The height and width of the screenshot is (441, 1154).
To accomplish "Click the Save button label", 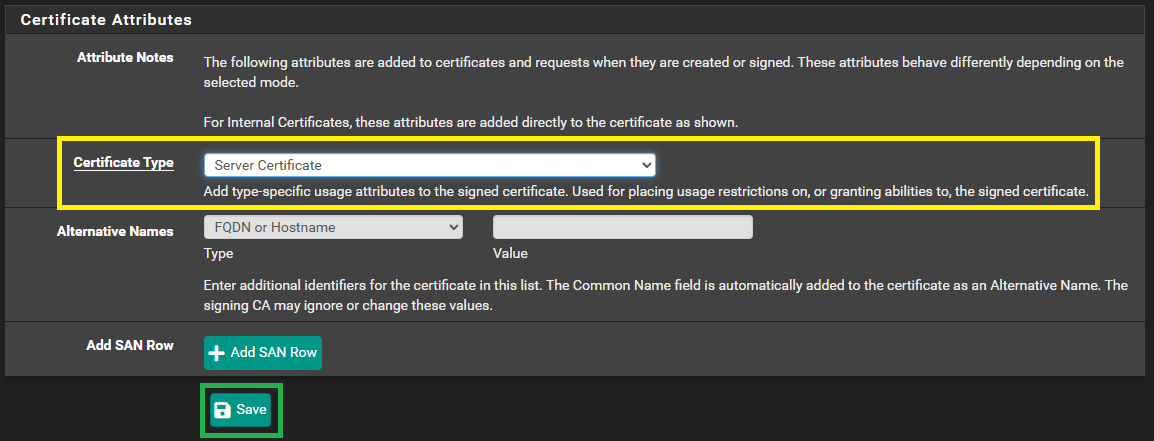I will (251, 410).
